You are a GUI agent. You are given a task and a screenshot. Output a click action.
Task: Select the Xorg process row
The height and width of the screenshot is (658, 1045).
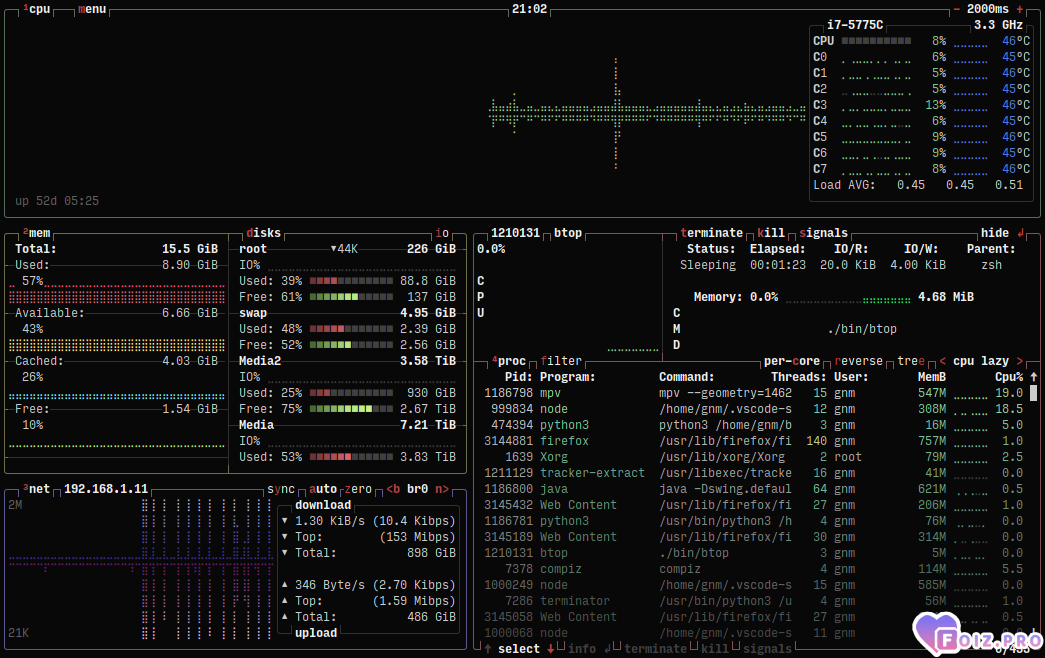point(753,457)
